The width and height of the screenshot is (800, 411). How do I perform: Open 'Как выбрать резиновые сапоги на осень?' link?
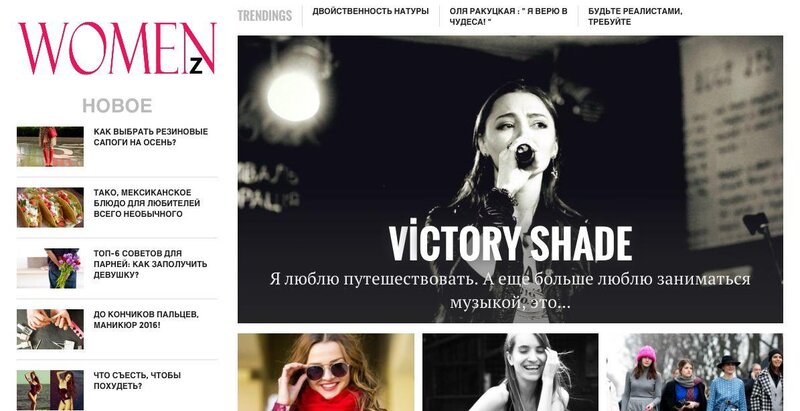pos(151,137)
